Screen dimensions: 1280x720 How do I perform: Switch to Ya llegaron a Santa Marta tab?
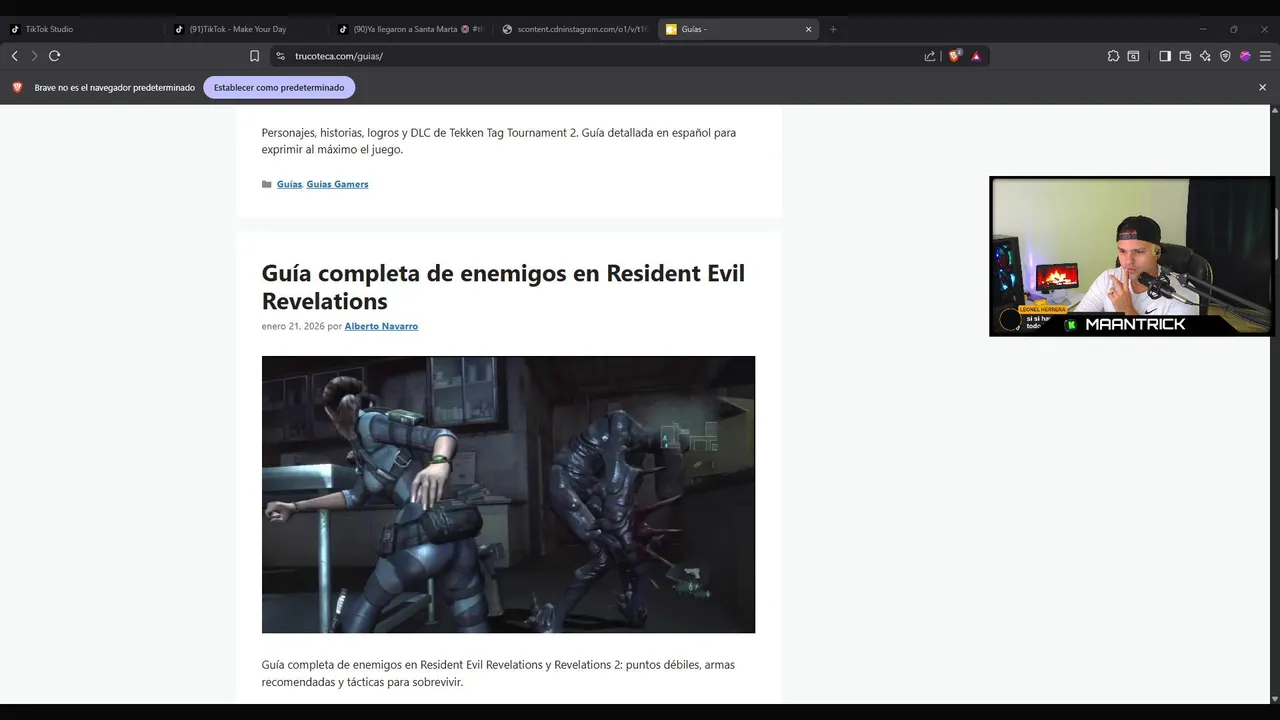pos(411,29)
